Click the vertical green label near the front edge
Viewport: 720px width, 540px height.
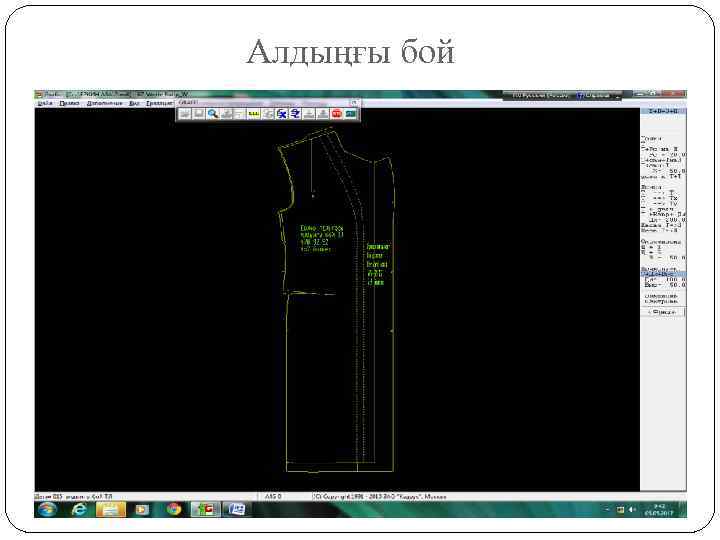[378, 264]
